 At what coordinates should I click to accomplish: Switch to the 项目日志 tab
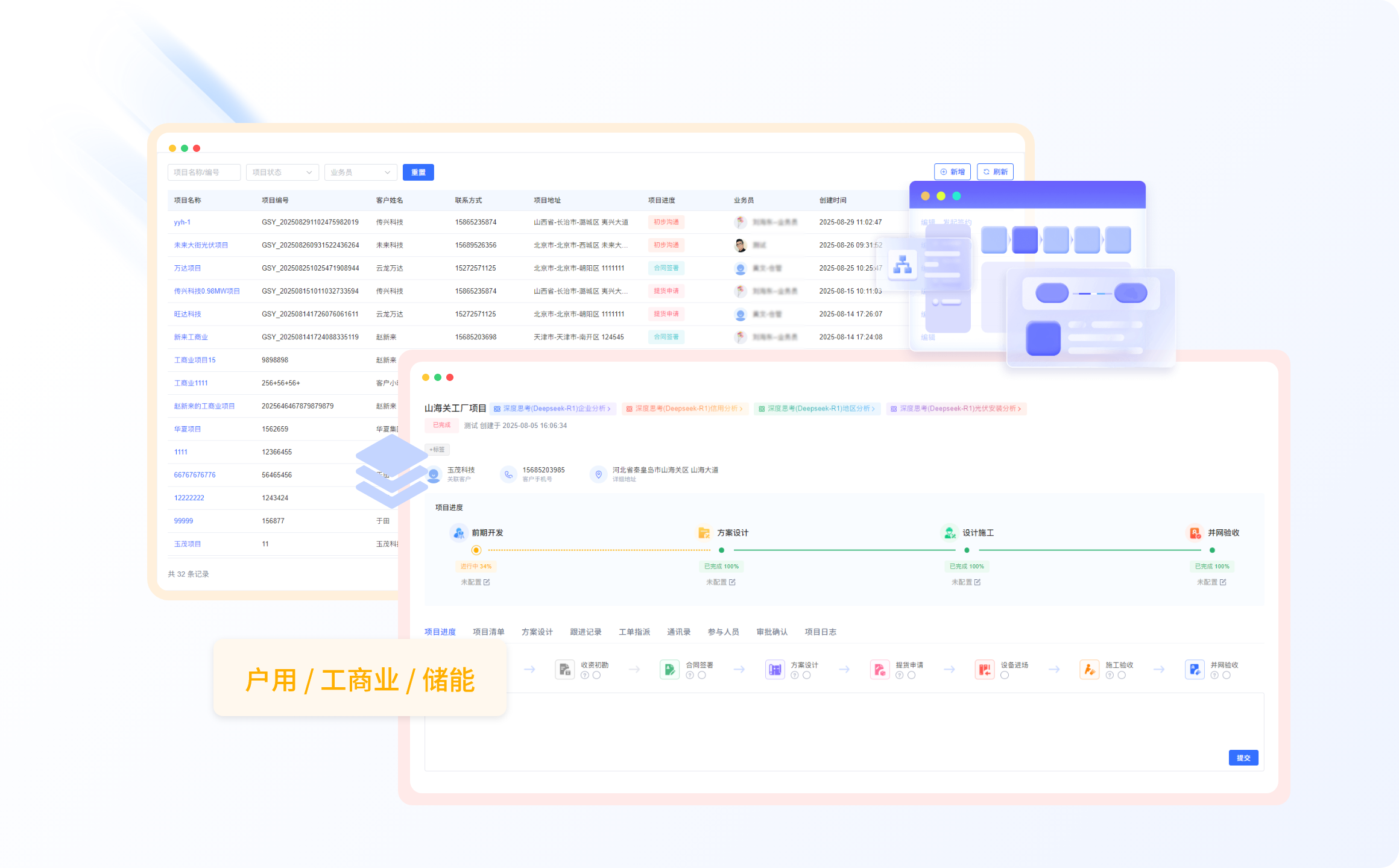tap(820, 632)
